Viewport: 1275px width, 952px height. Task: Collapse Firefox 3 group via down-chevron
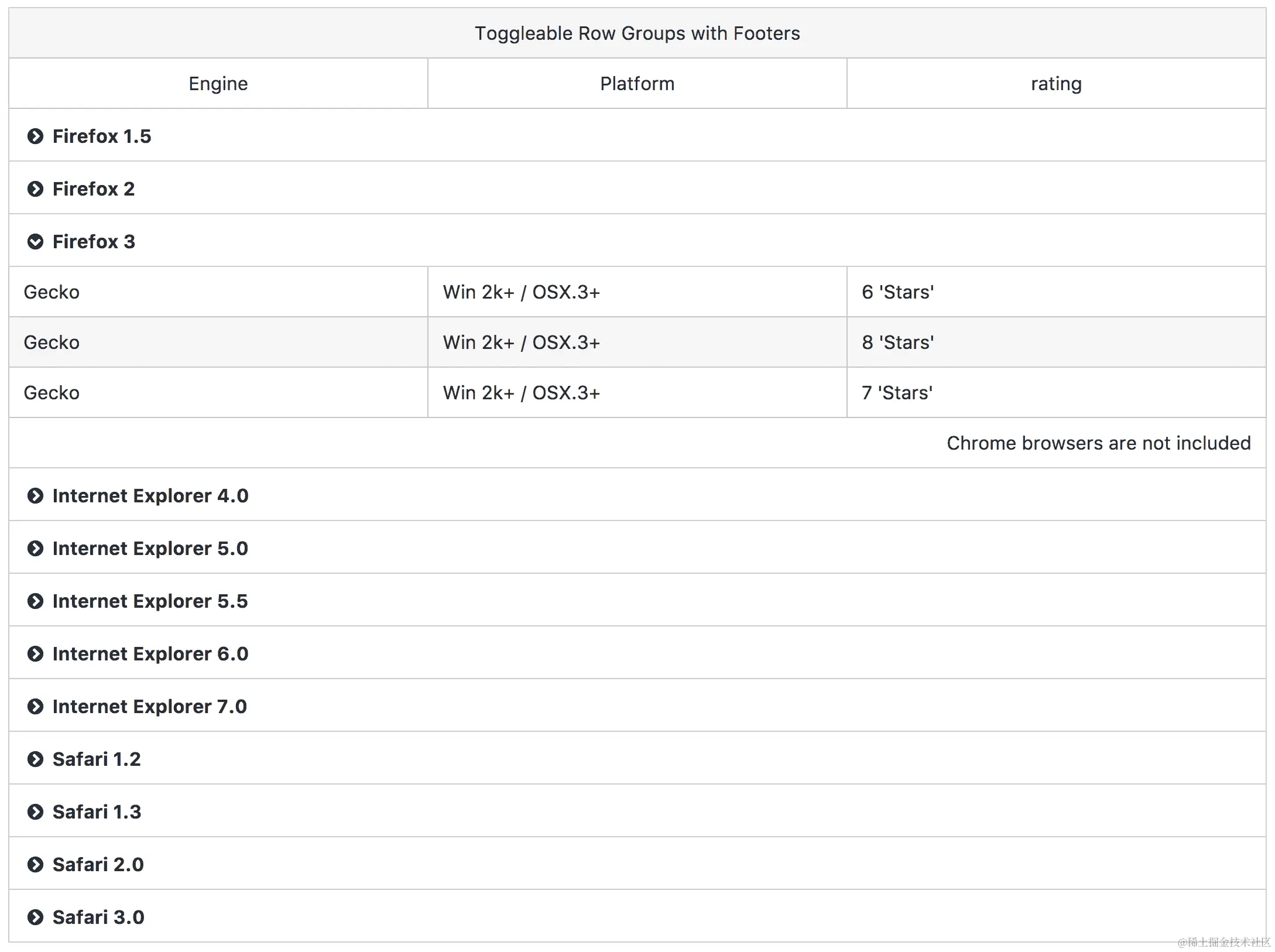[x=35, y=242]
